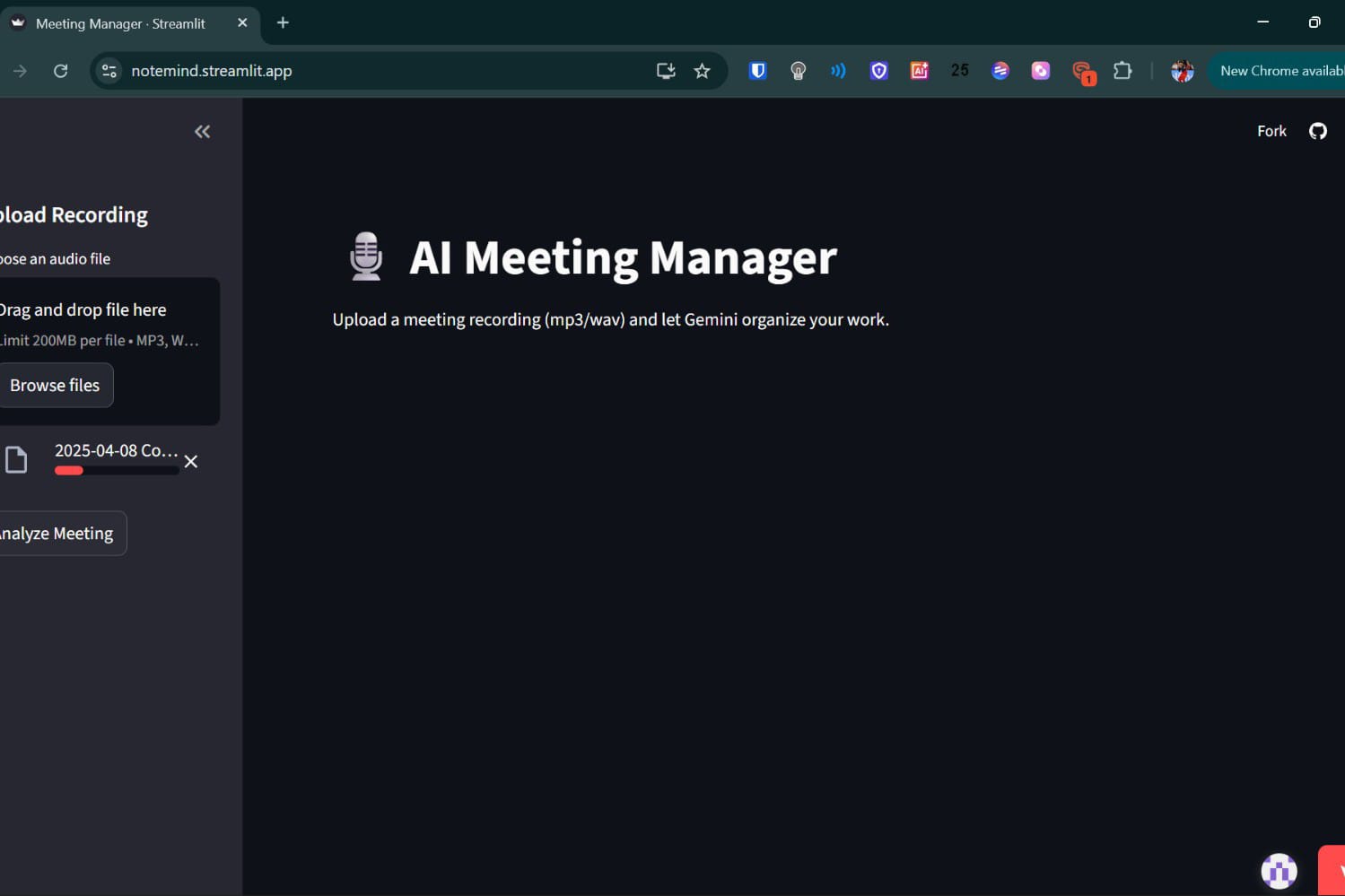
Task: Bookmark this page with the star
Action: pyautogui.click(x=702, y=71)
